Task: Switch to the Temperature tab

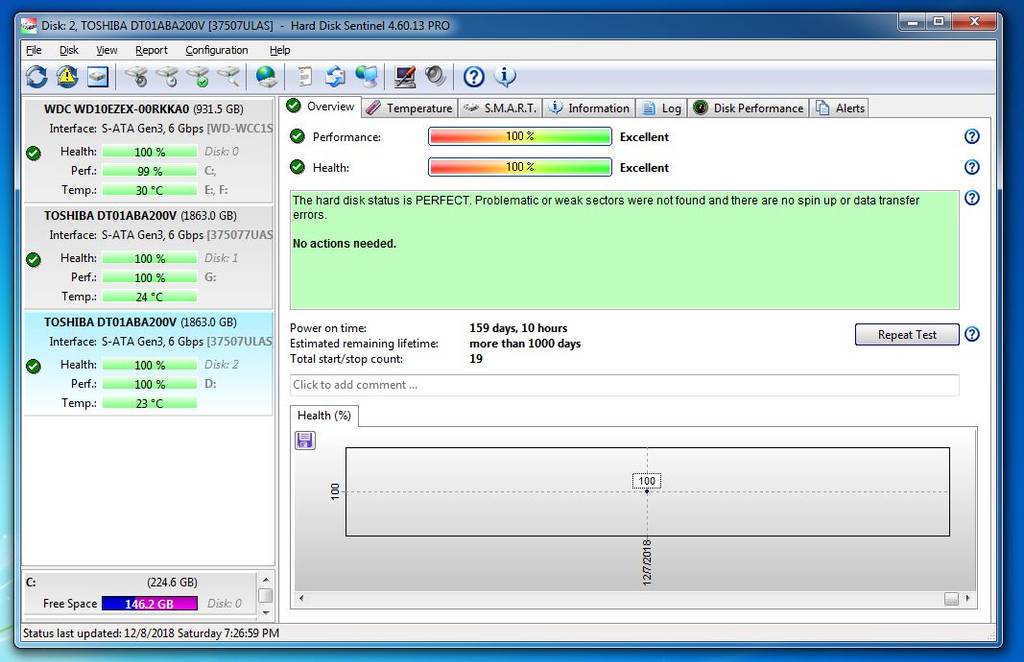Action: pyautogui.click(x=409, y=108)
